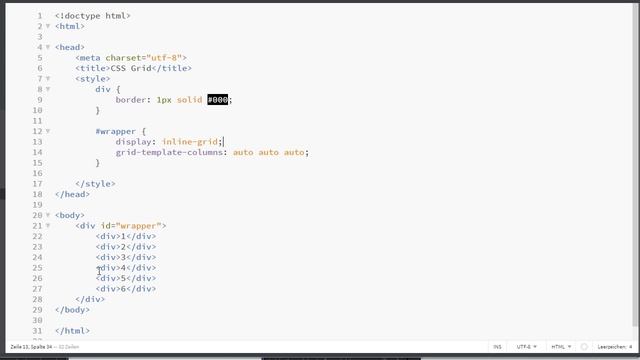Click line number 30 in the gutter

pos(38,320)
